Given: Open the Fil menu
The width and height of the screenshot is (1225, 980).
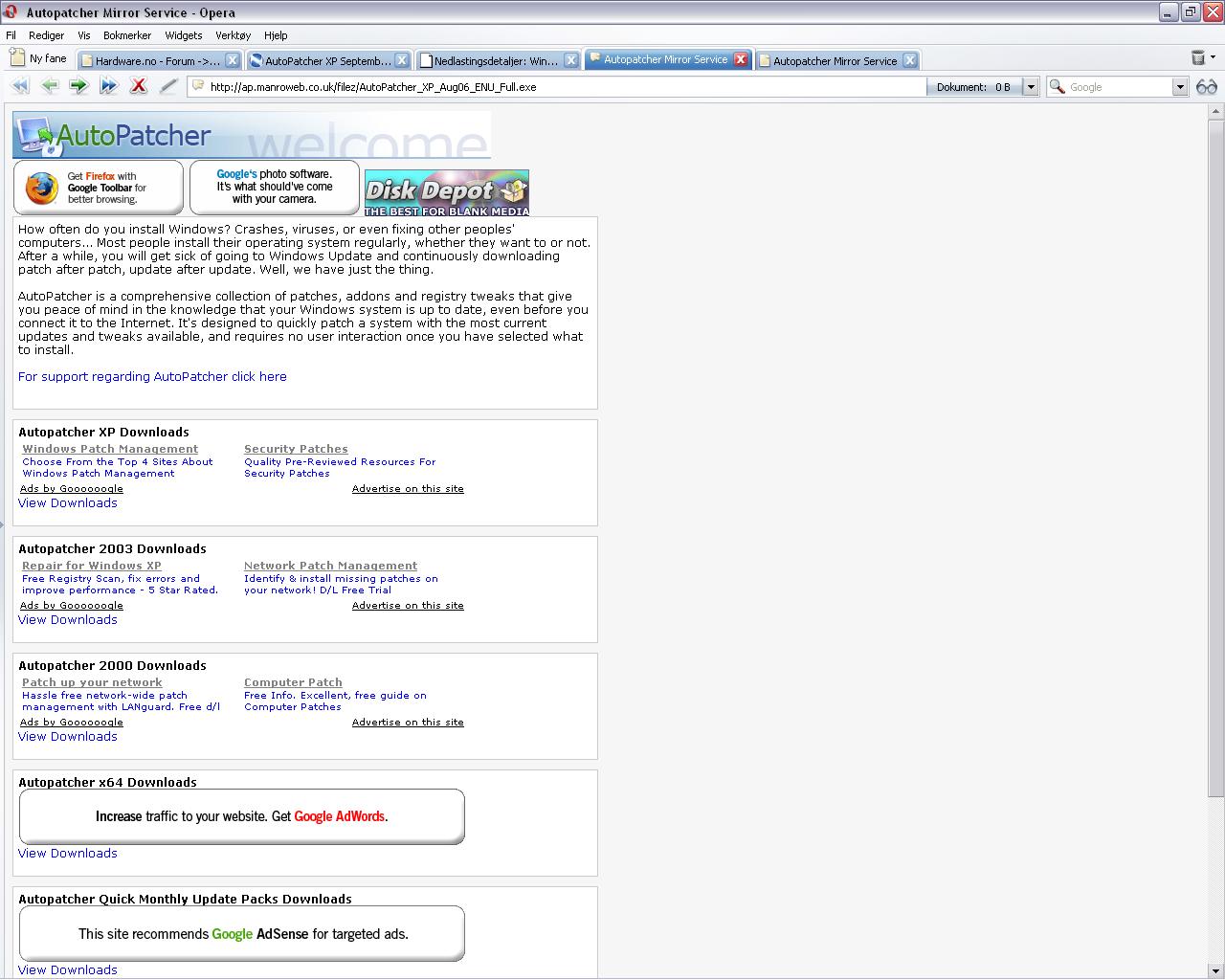Looking at the screenshot, I should pos(11,35).
